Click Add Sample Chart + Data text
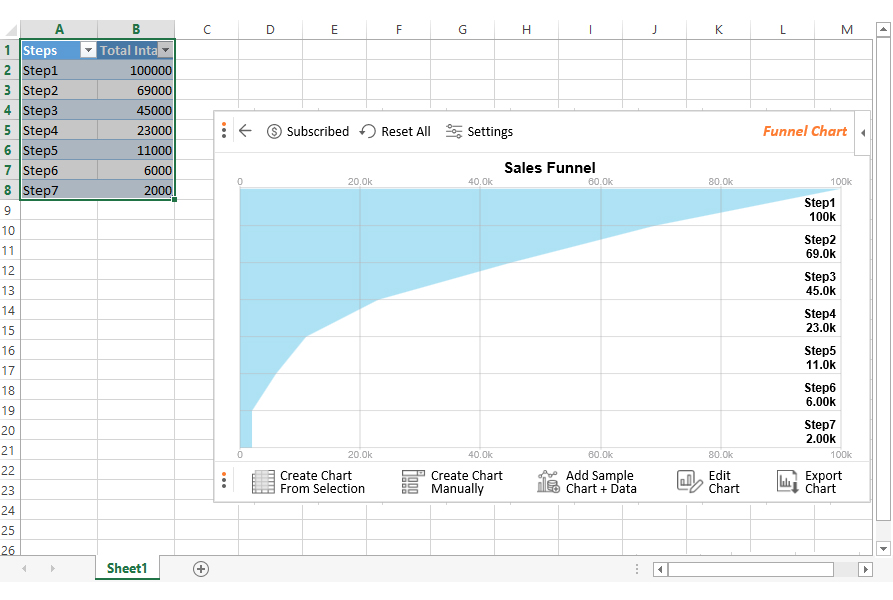This screenshot has width=893, height=600. click(x=601, y=482)
